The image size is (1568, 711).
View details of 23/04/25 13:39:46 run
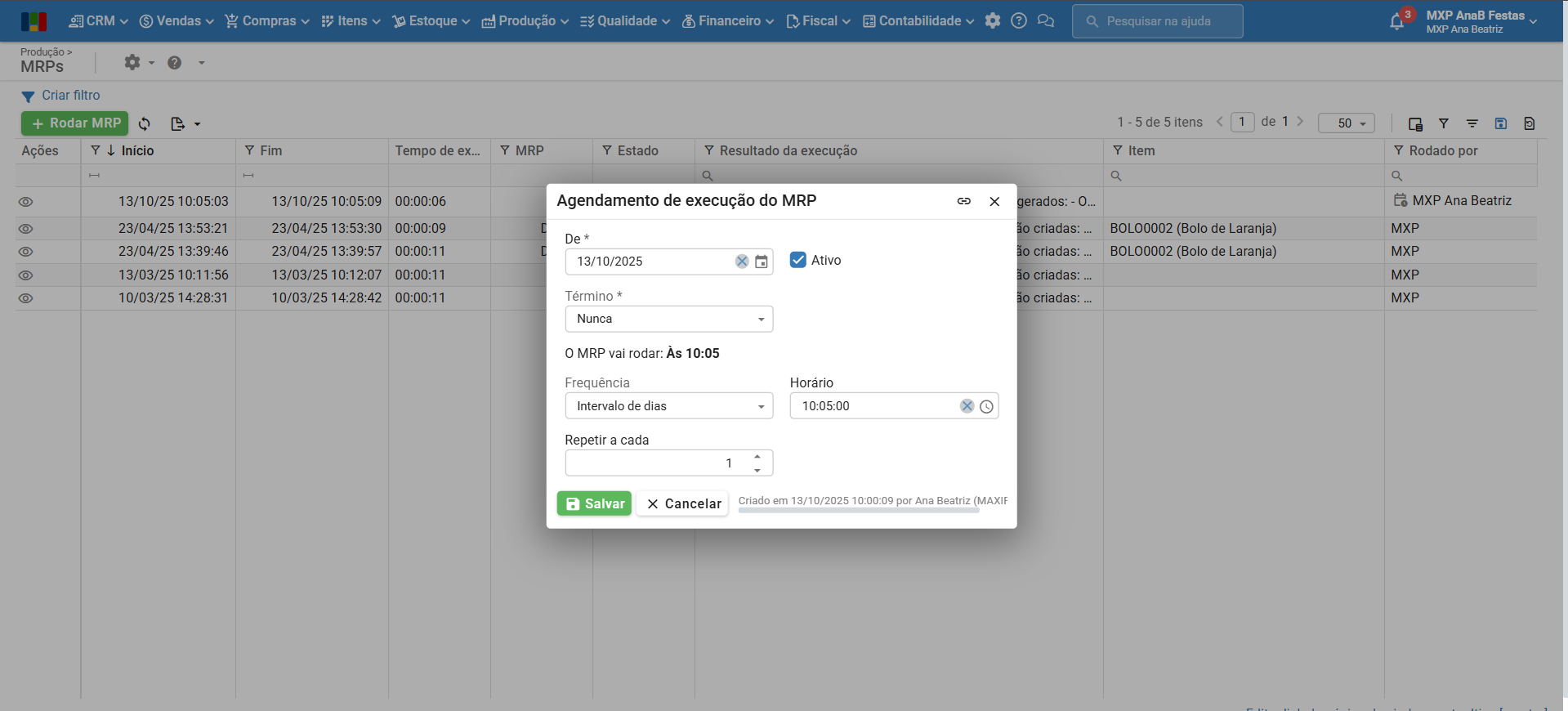pyautogui.click(x=26, y=252)
